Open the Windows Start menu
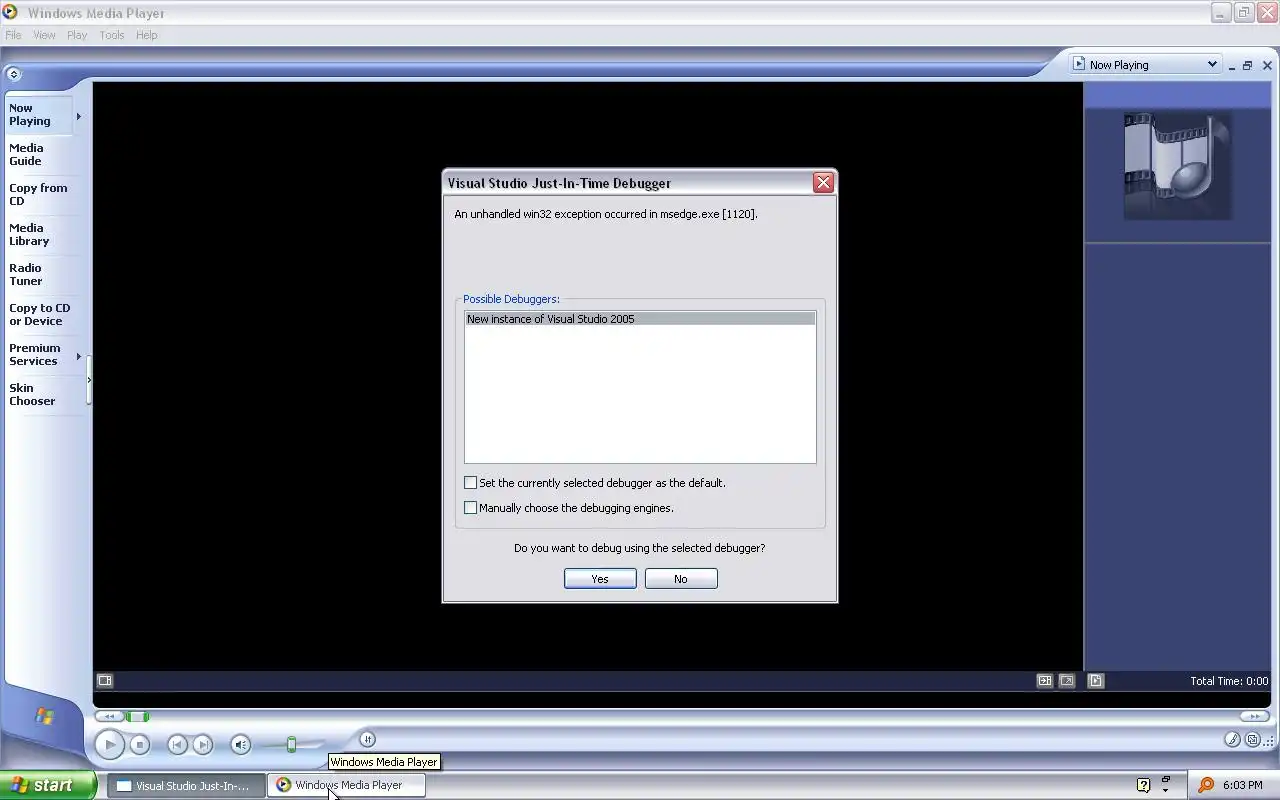Screen dimensions: 1280x800 click(x=48, y=785)
